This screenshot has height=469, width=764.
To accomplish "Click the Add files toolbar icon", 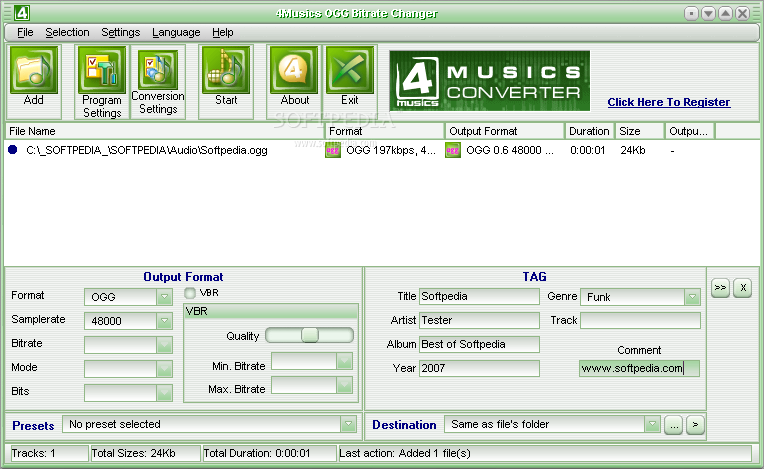I will pos(34,70).
